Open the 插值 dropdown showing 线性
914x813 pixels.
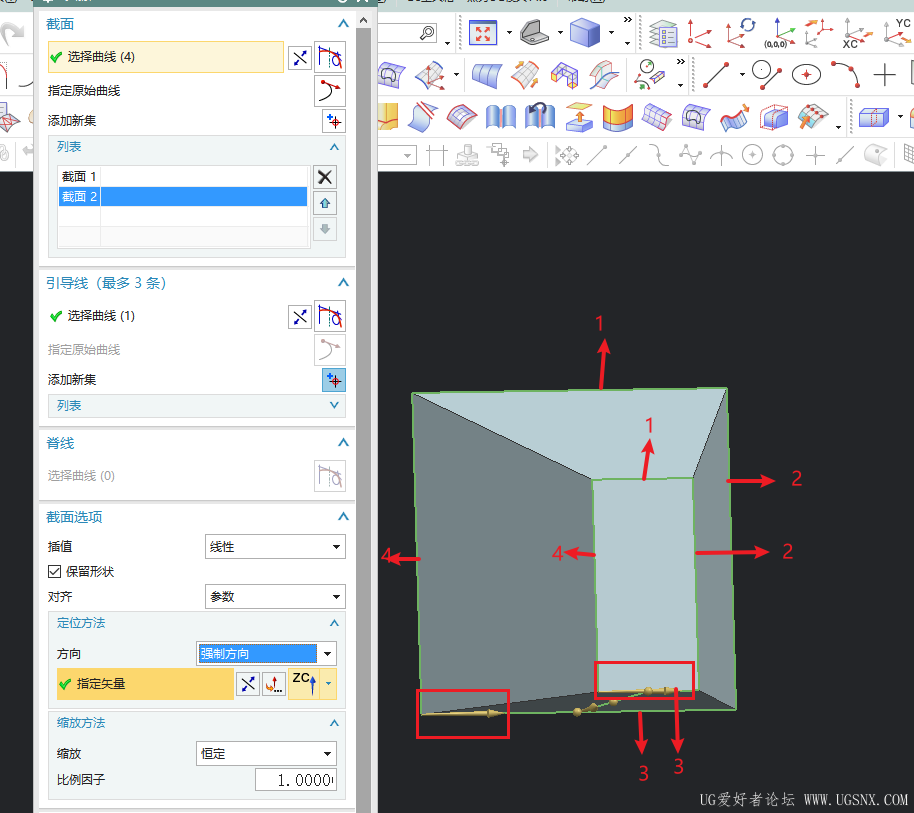click(275, 547)
